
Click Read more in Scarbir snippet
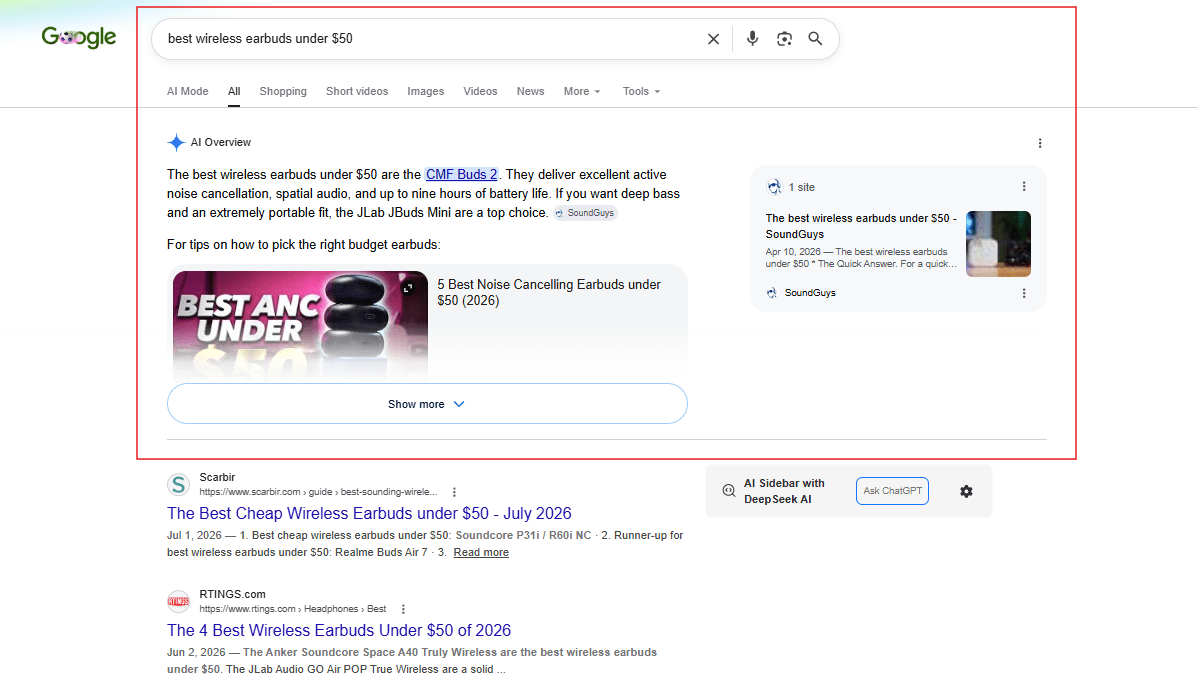coord(481,553)
